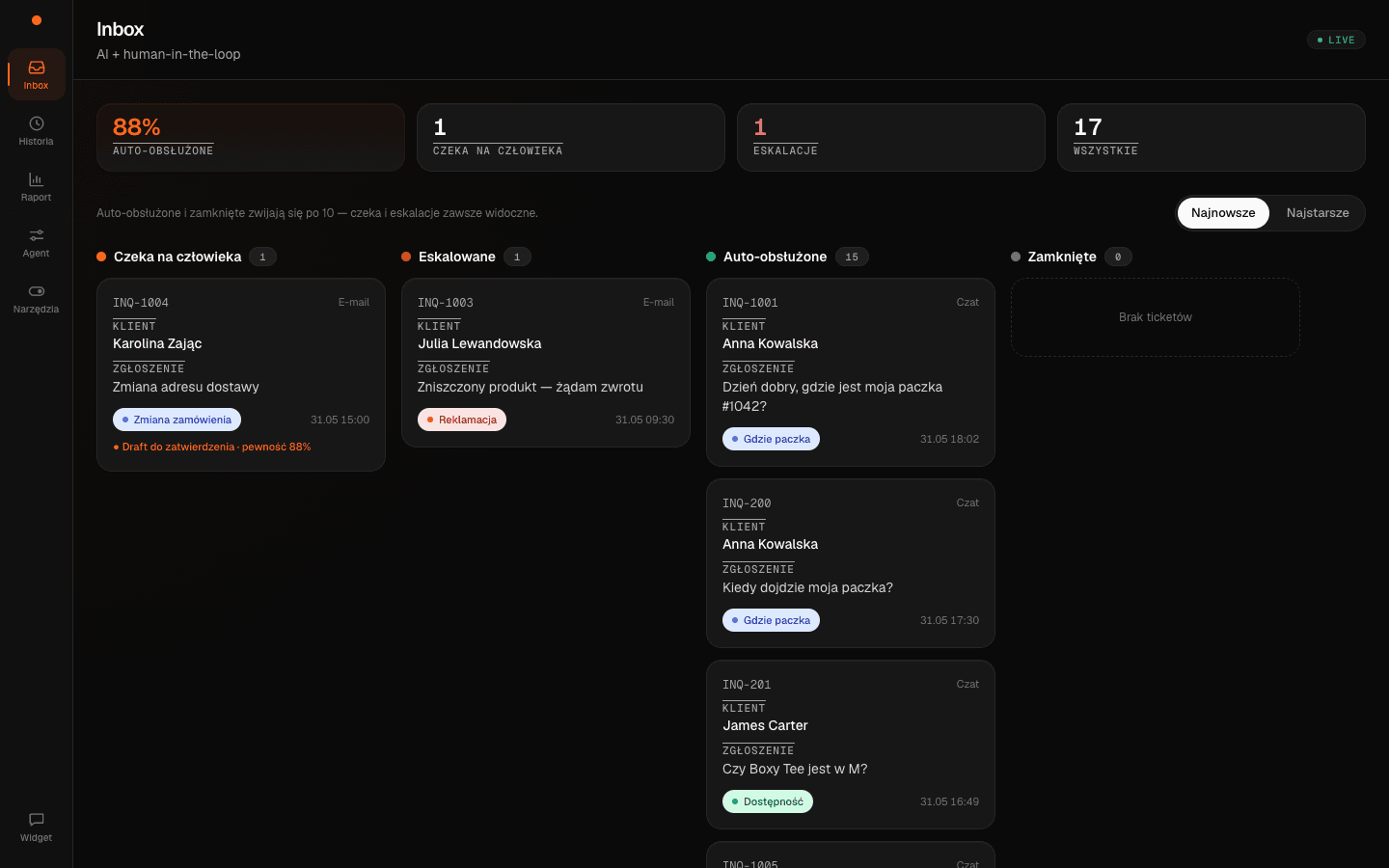Click the 'Brak ticketów' empty placeholder

tap(1156, 317)
